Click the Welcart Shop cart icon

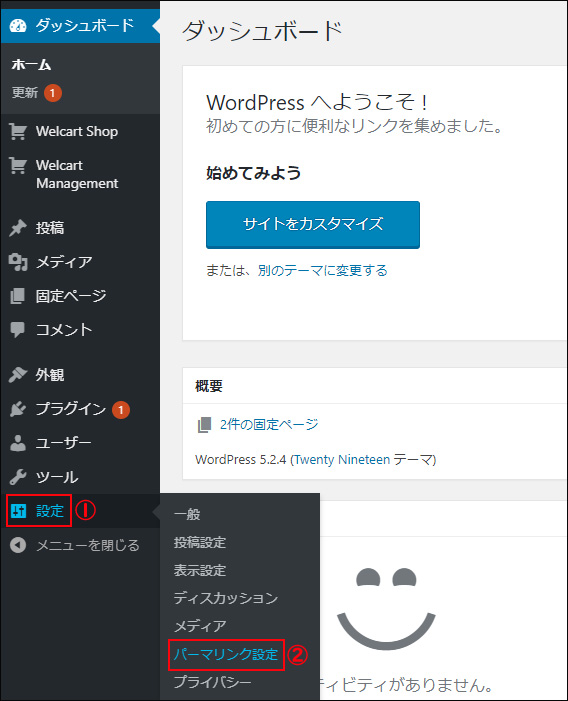pyautogui.click(x=18, y=131)
